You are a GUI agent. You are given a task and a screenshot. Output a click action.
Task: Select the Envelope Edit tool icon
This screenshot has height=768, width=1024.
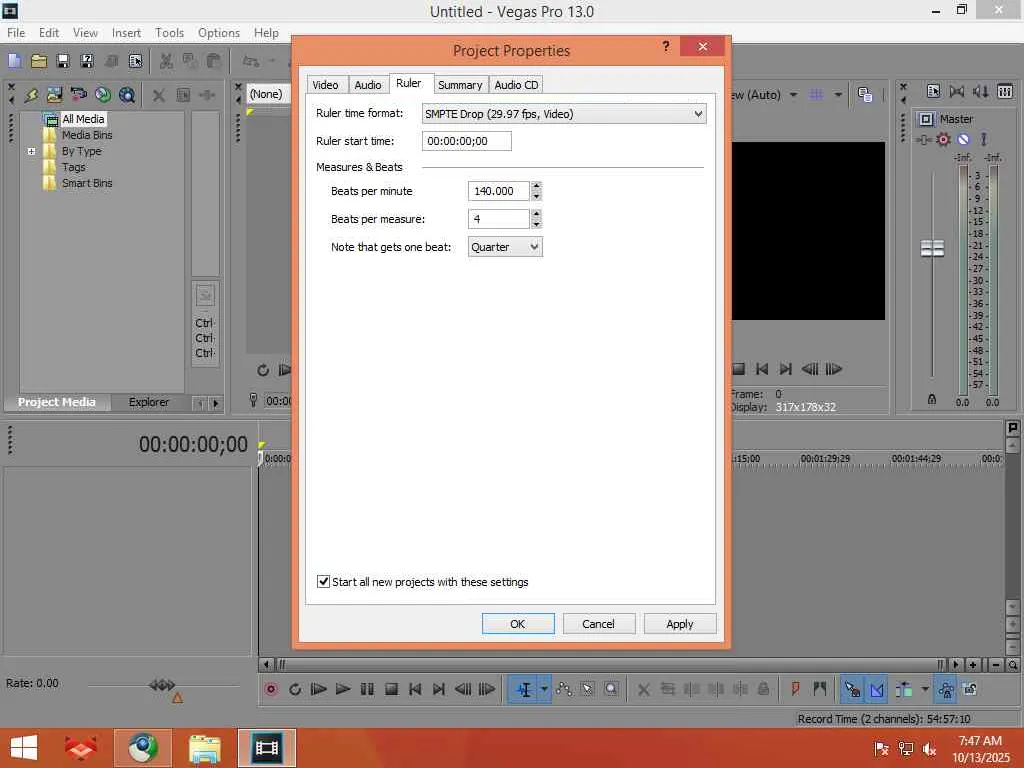point(564,689)
